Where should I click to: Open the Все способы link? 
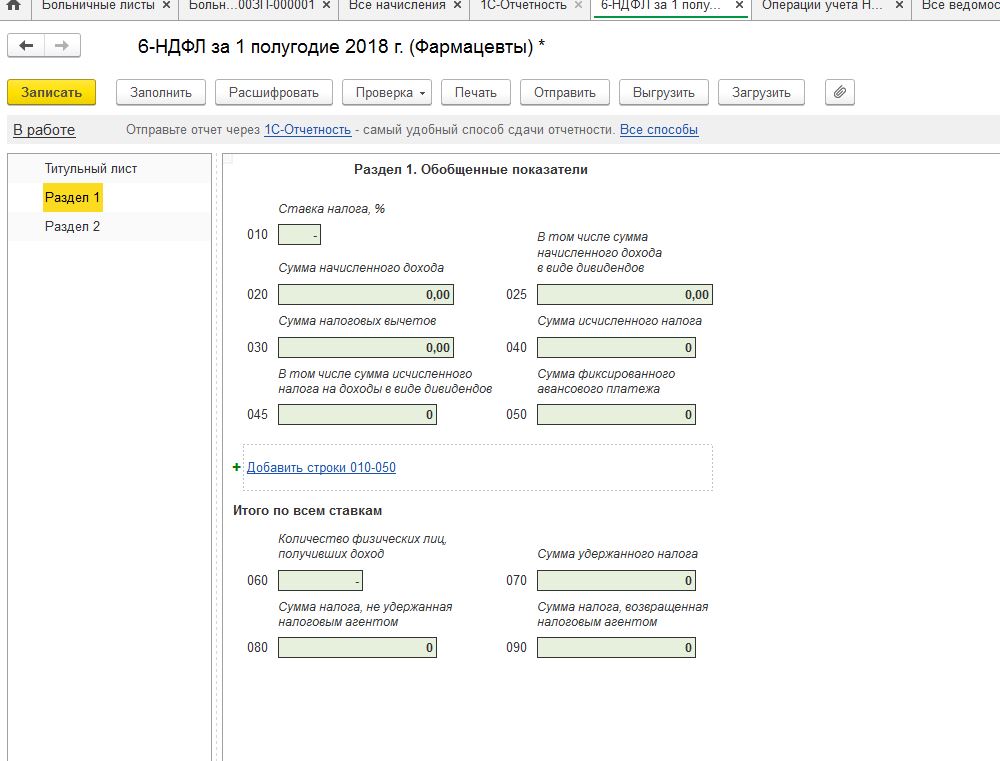(x=658, y=130)
